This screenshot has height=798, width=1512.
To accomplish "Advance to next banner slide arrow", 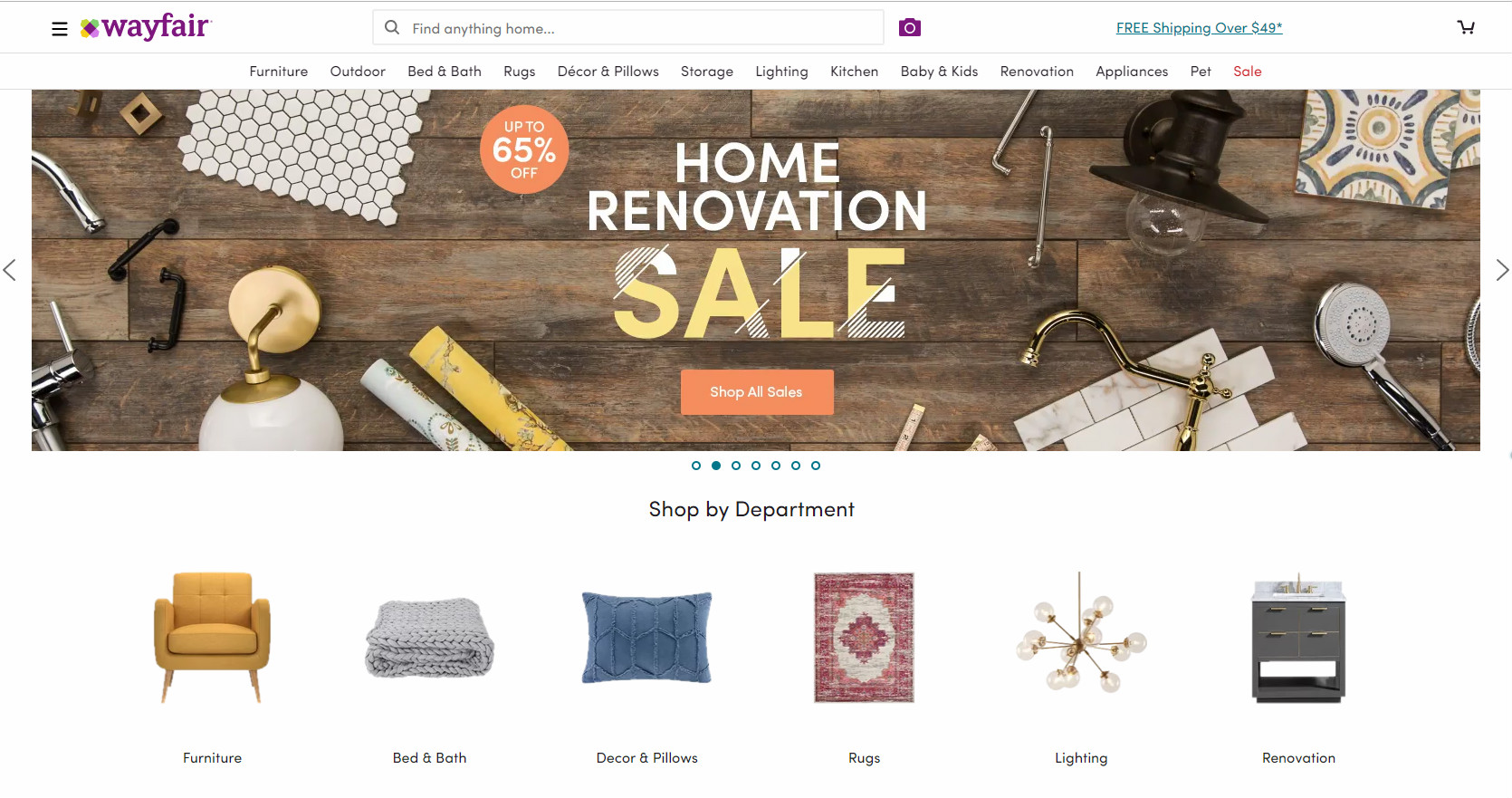I will tap(1502, 270).
